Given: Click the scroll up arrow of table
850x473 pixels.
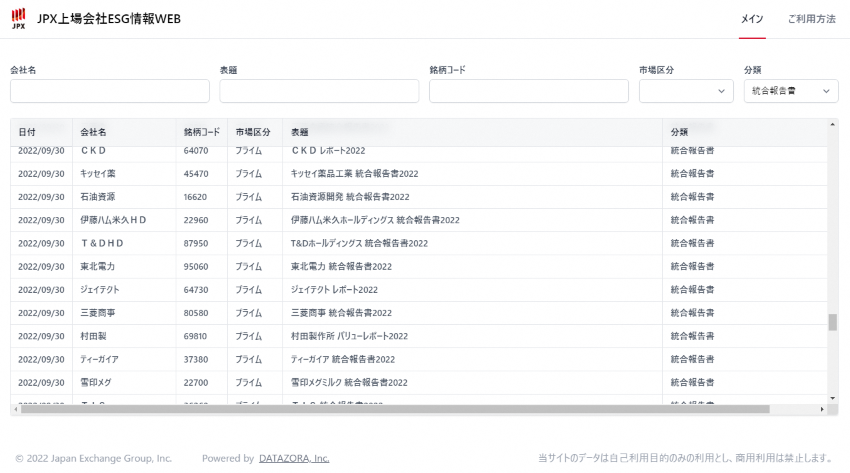Looking at the screenshot, I should click(x=833, y=124).
